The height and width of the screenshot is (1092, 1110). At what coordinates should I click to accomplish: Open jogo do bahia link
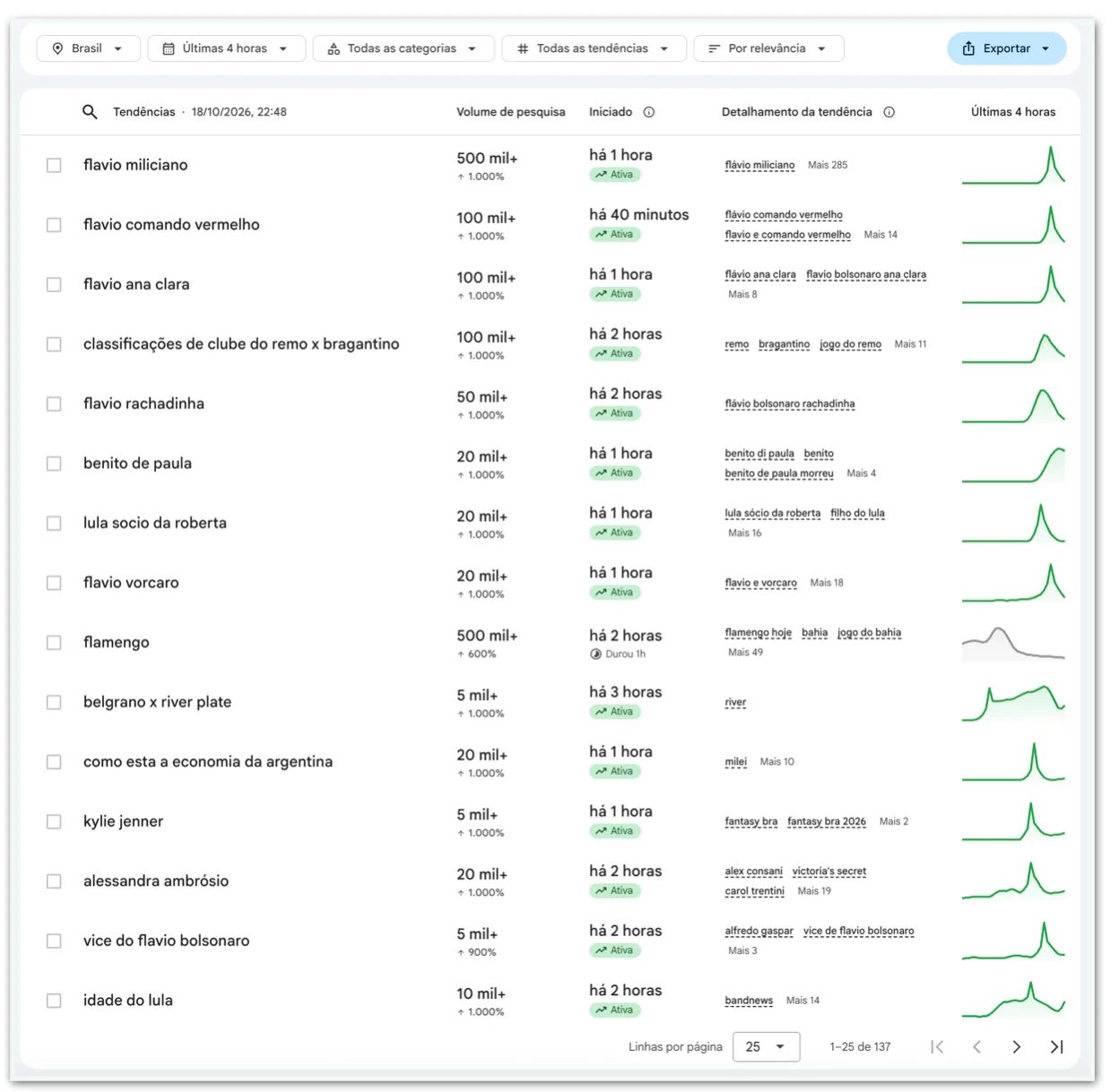tap(869, 633)
